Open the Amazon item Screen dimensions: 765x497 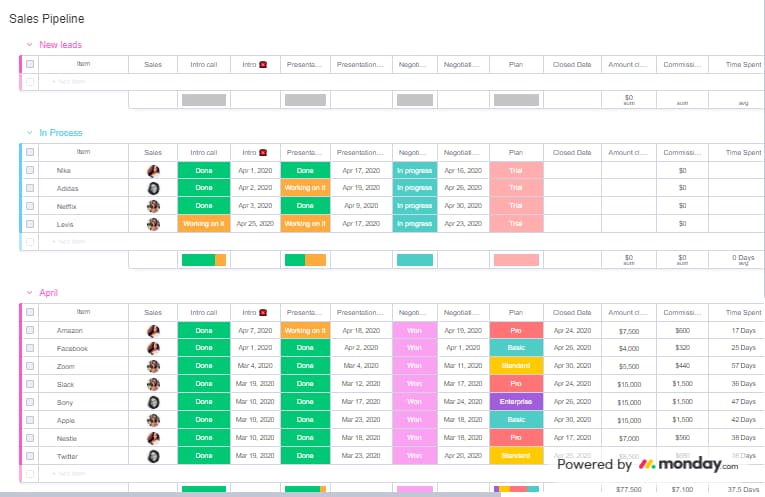(x=69, y=331)
